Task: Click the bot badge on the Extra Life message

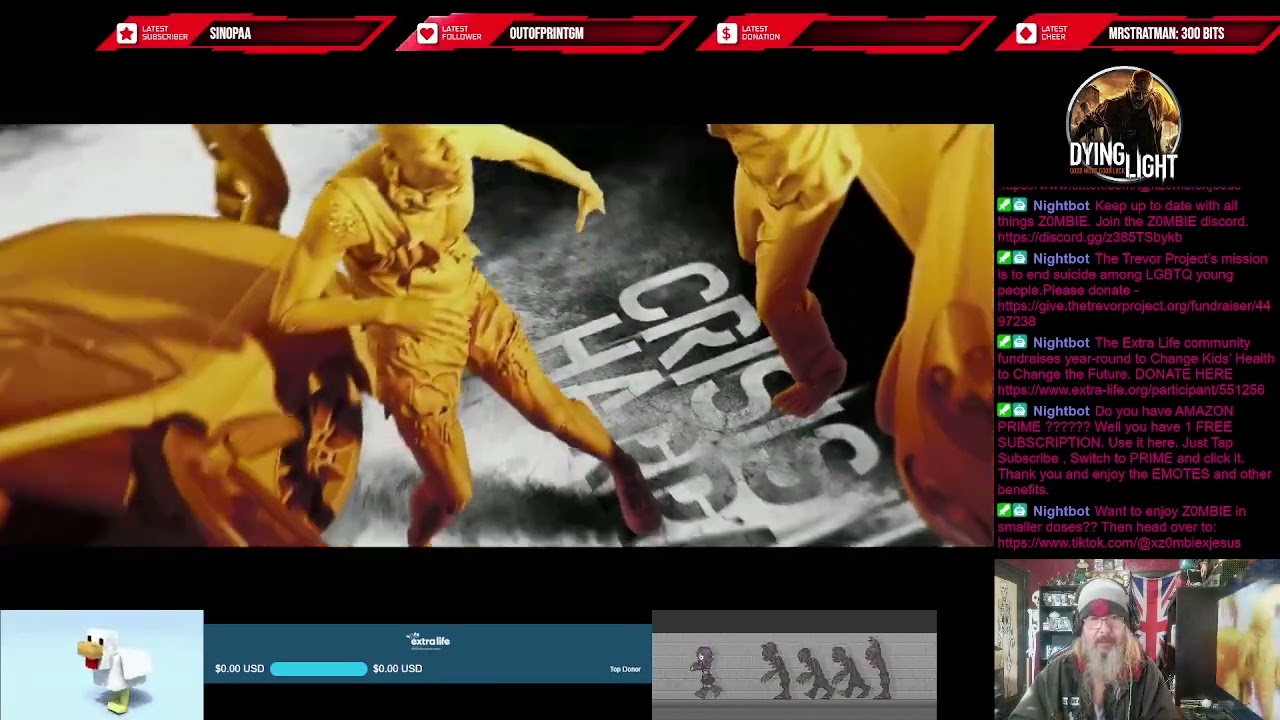Action: click(1020, 343)
